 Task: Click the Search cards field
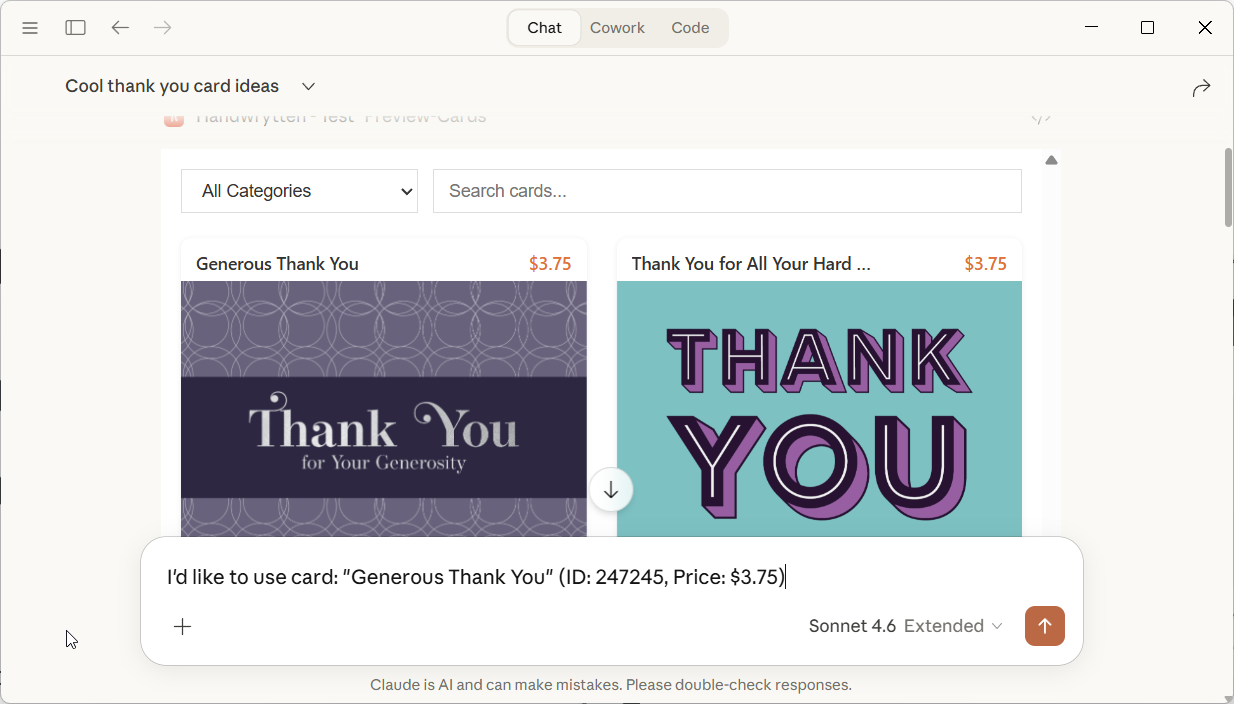coord(727,191)
